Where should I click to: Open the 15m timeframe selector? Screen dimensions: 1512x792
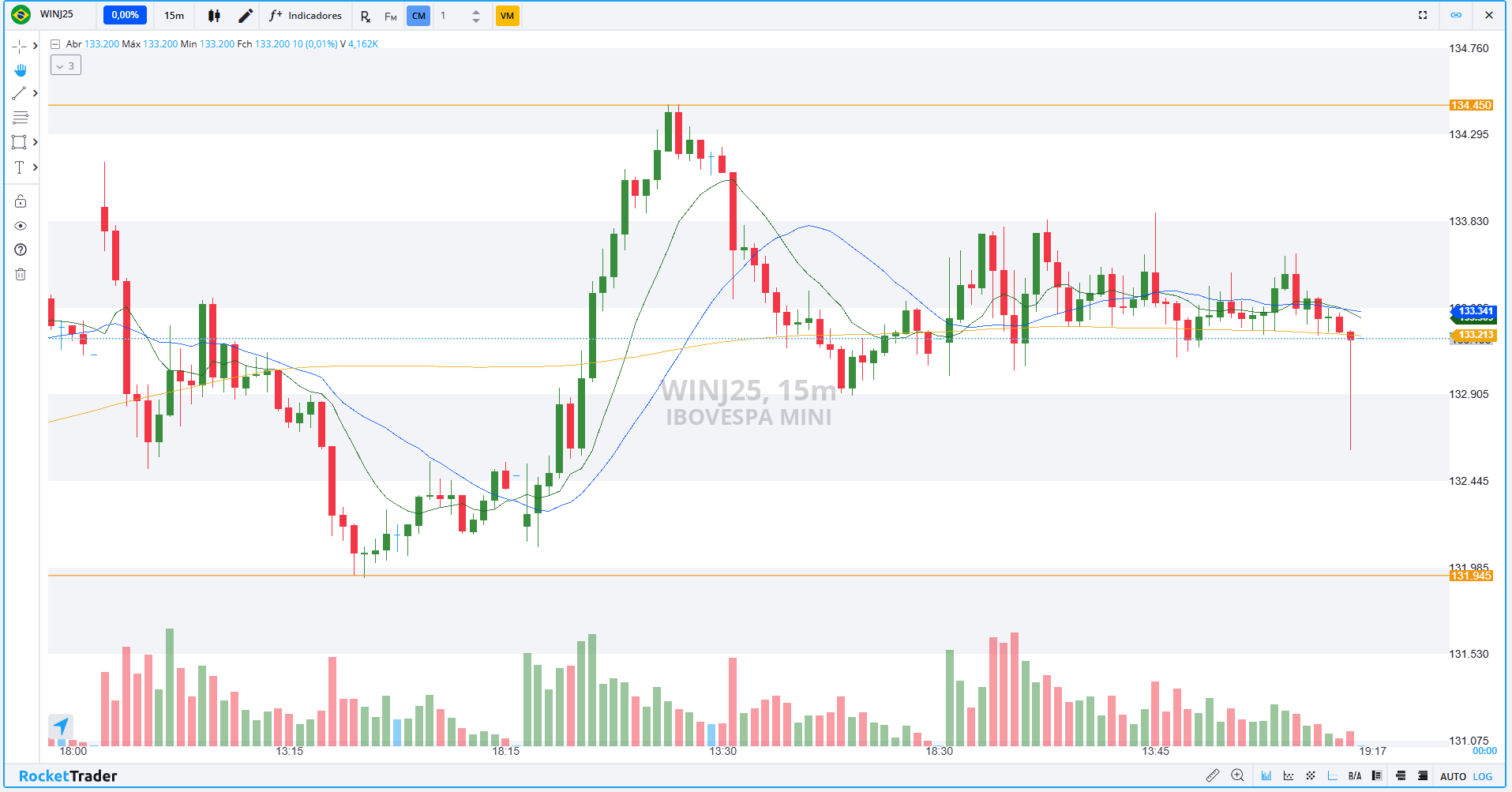(174, 16)
